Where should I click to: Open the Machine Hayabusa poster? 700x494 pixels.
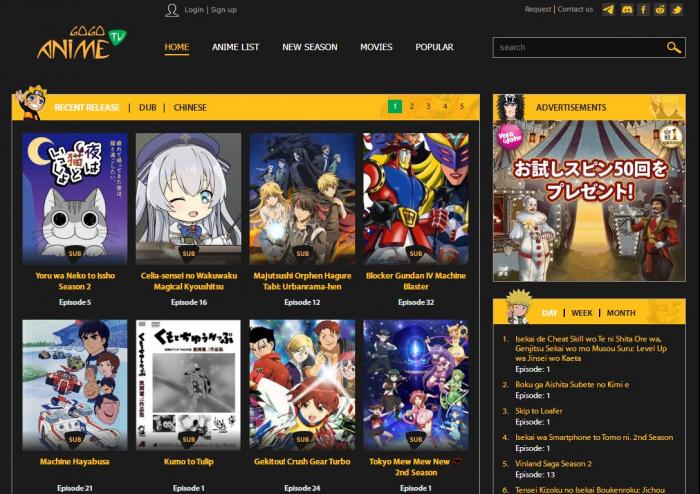(75, 385)
